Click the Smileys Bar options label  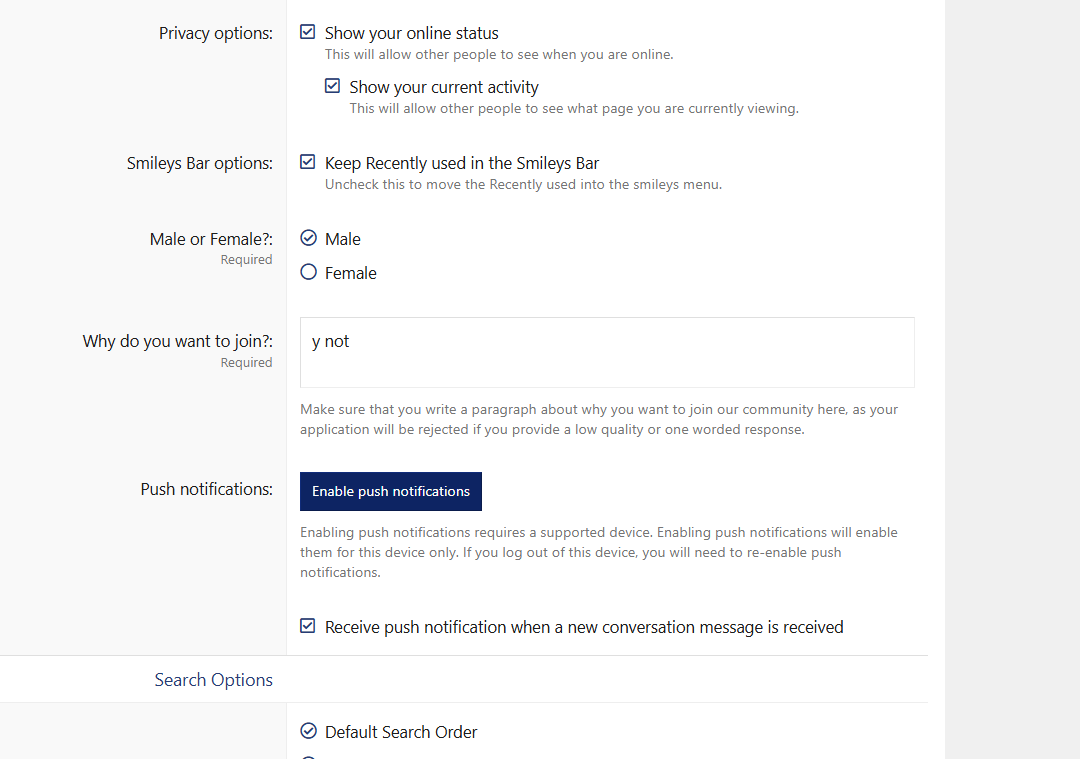pyautogui.click(x=200, y=163)
